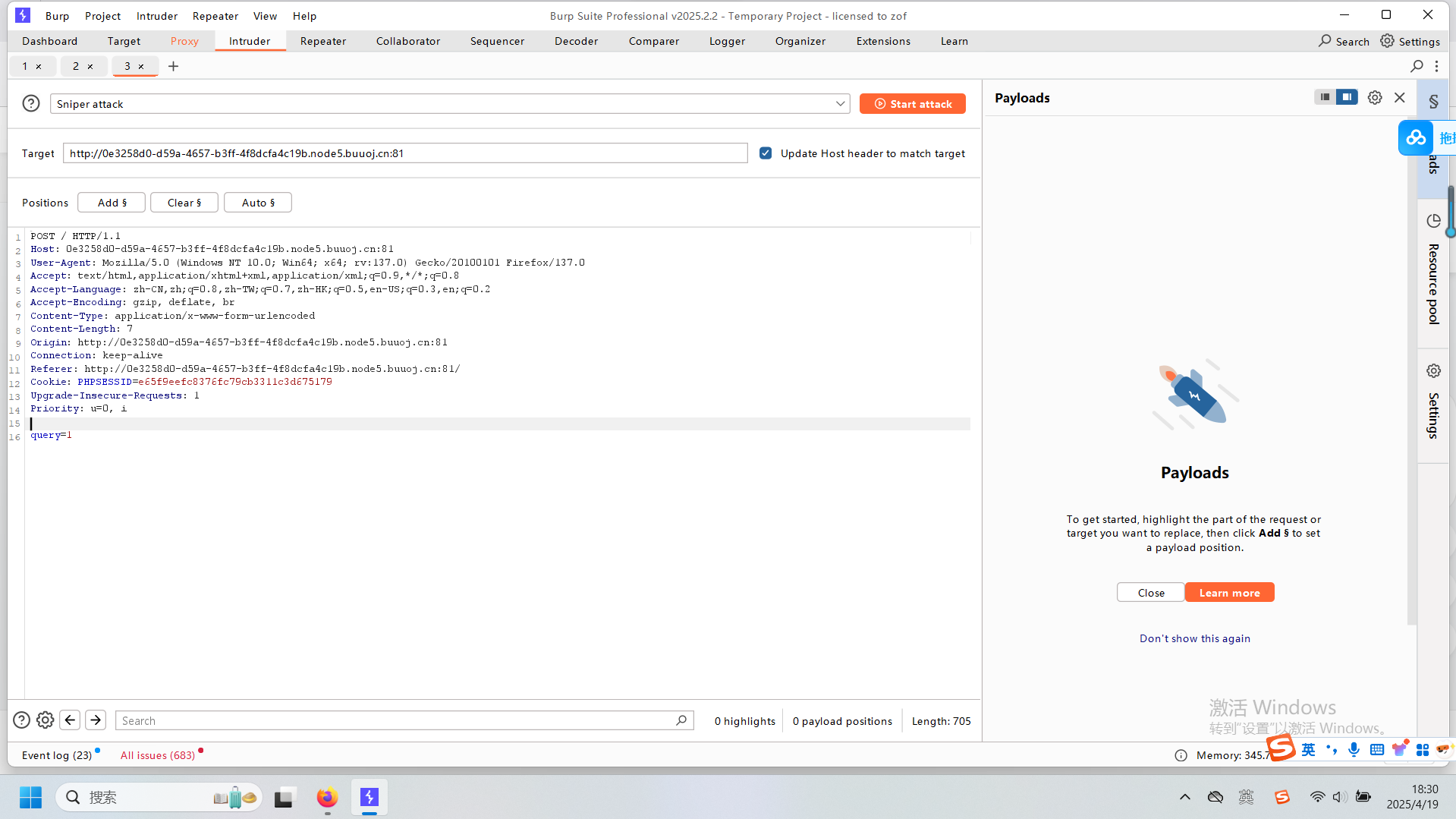Viewport: 1456px width, 819px height.
Task: Click search magnifier in editor search box
Action: [681, 720]
